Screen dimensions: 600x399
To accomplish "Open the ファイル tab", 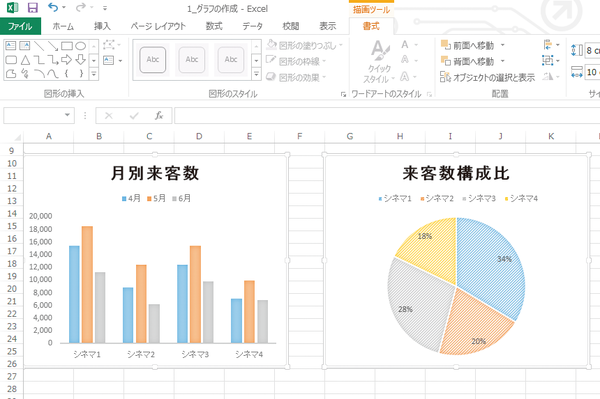I will 20,26.
